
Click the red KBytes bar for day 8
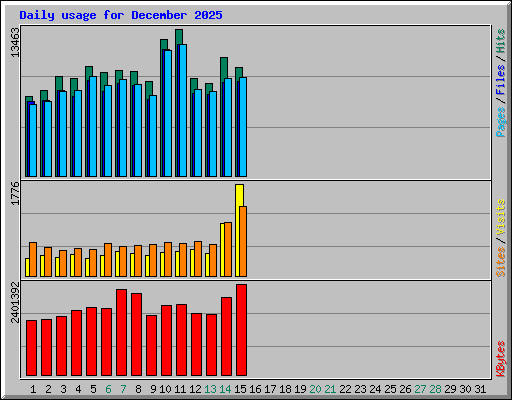coord(136,334)
